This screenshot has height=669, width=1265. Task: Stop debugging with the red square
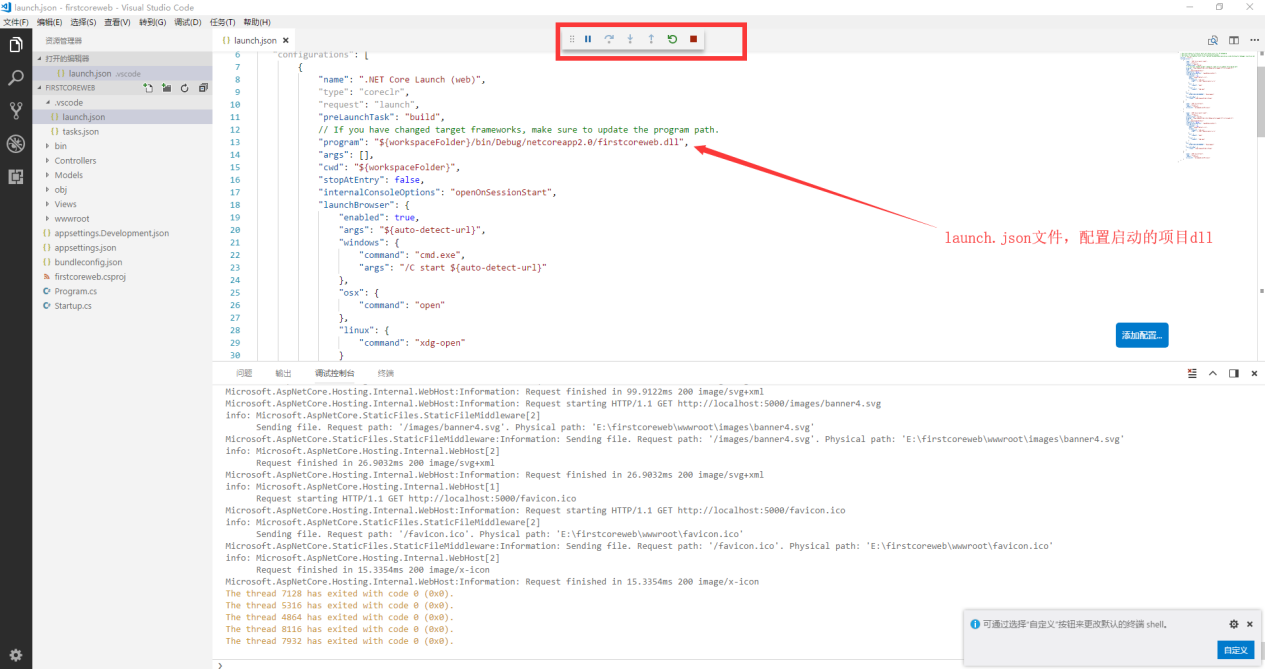point(693,39)
